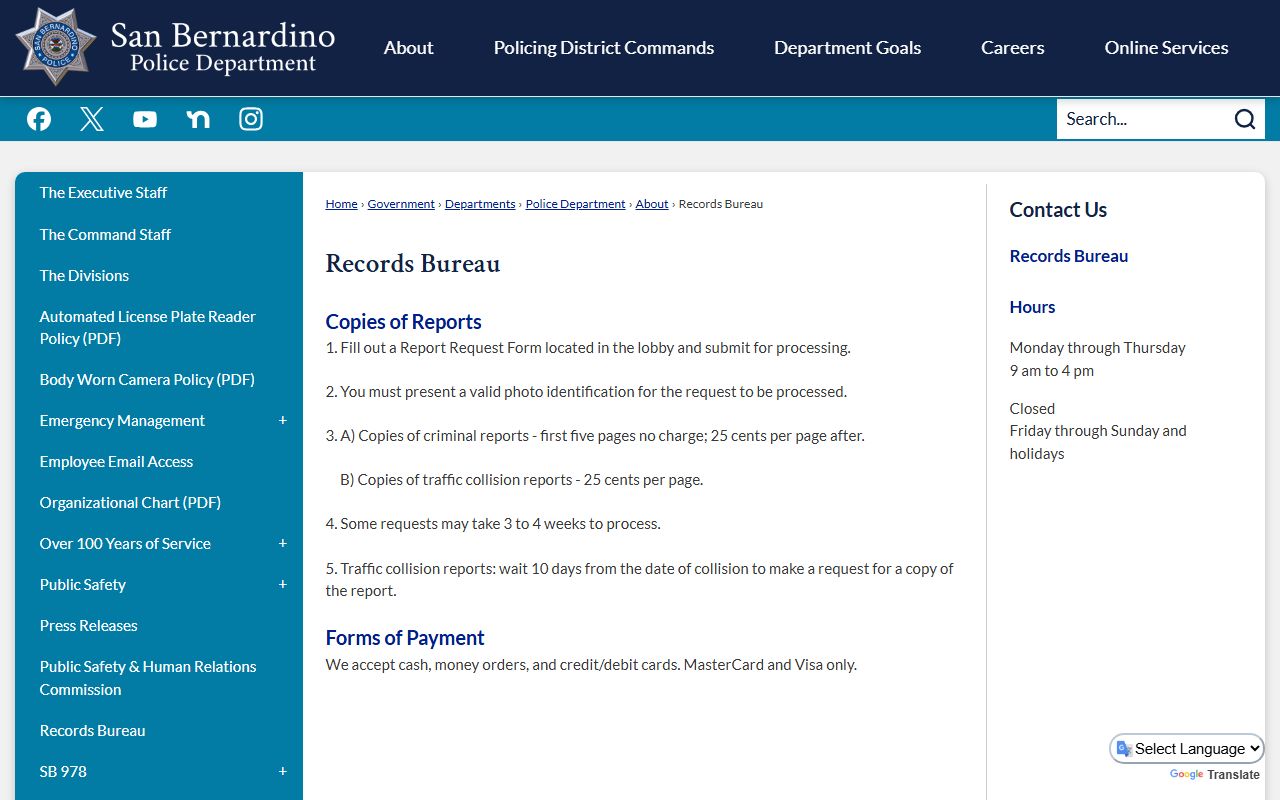Open the Public Safety sidebar link

click(x=83, y=585)
